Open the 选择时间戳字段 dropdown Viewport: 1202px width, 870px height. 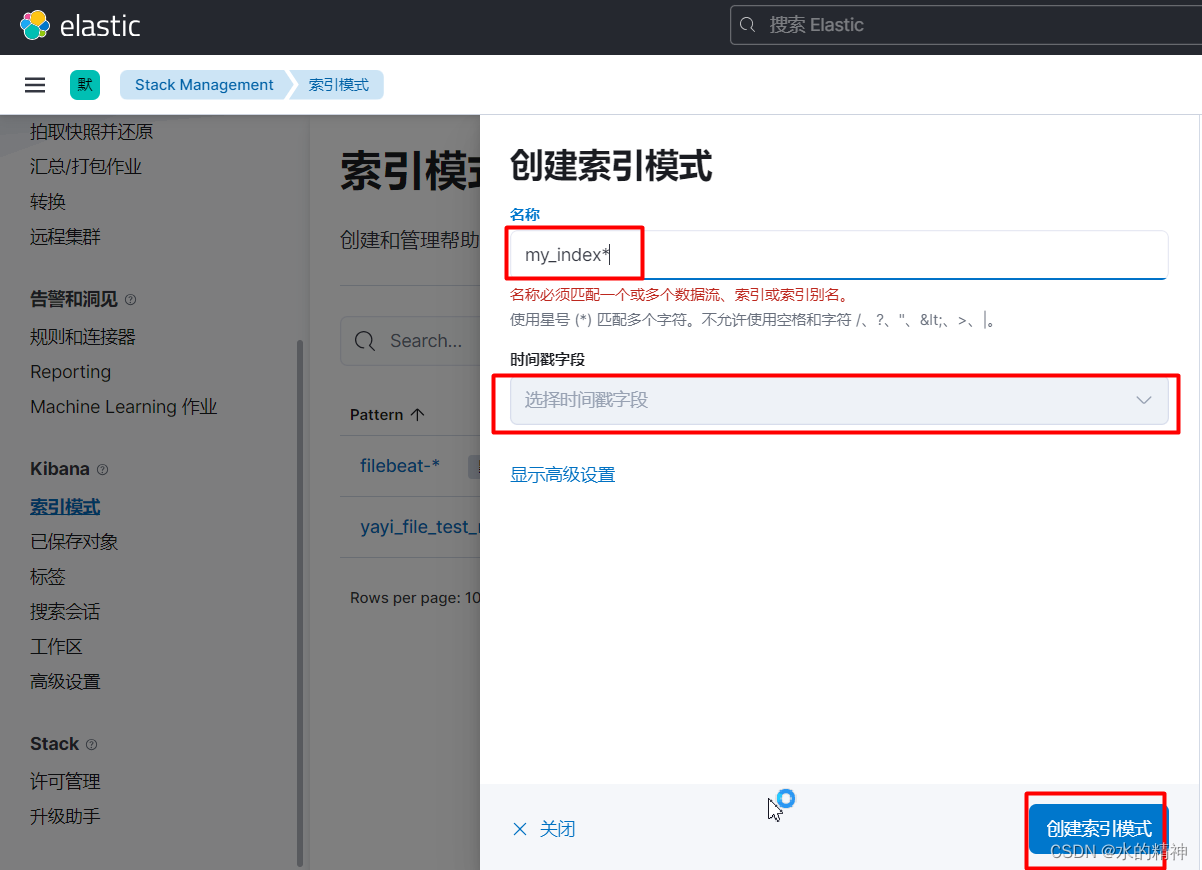click(839, 400)
